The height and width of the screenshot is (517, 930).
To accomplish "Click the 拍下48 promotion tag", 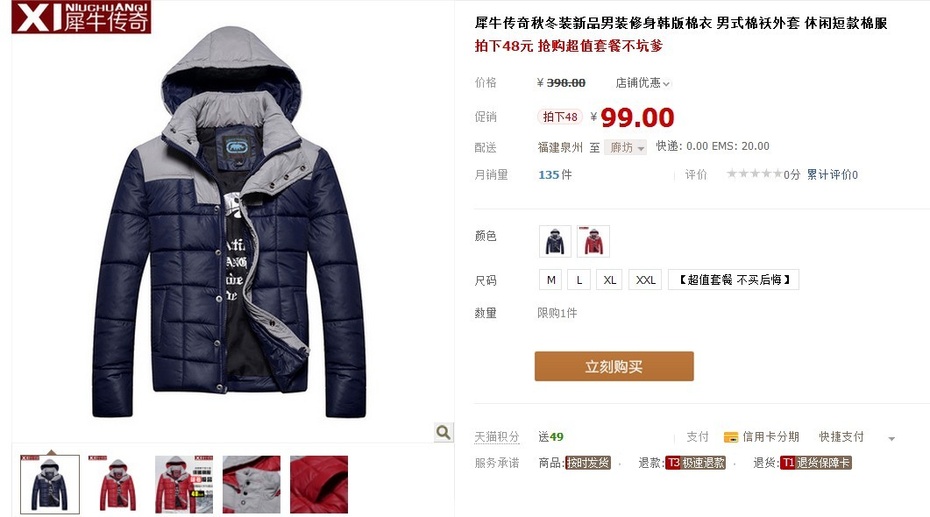I will 560,117.
